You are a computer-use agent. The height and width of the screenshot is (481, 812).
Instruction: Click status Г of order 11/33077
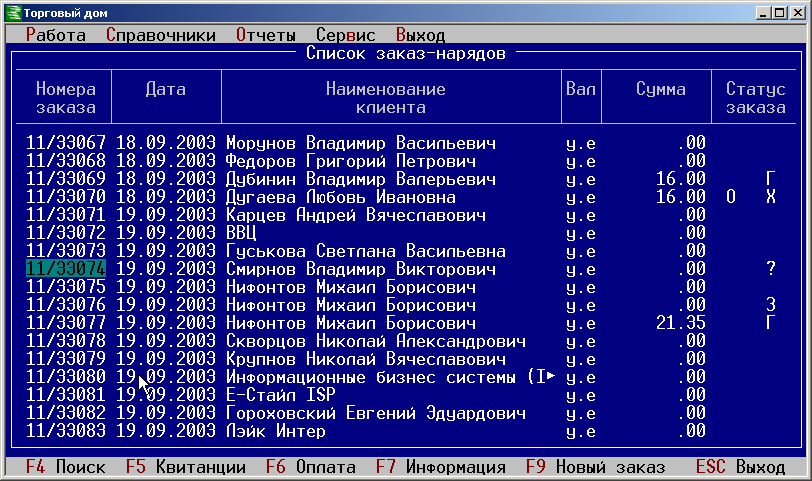pyautogui.click(x=771, y=323)
